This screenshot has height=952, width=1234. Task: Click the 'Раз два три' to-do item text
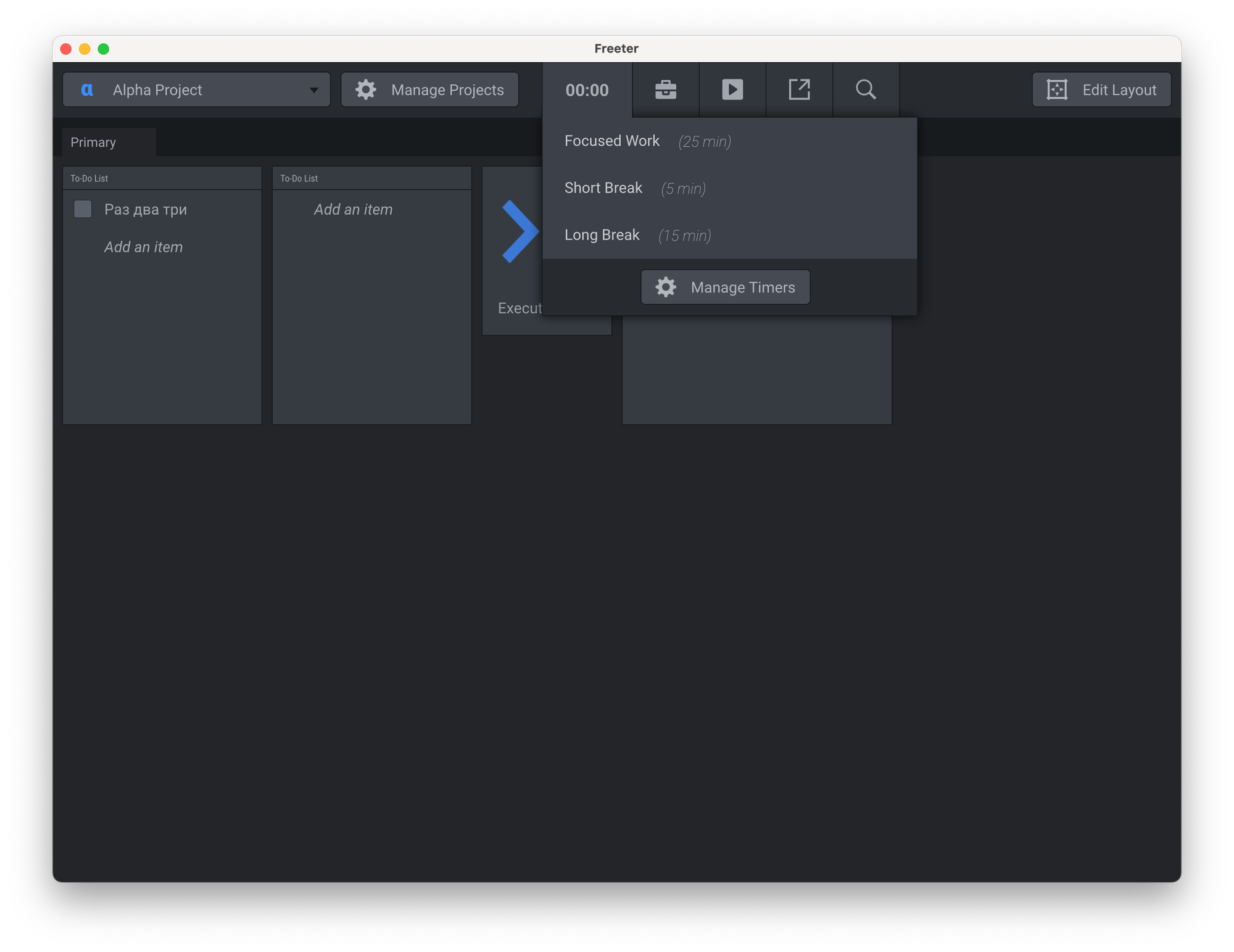tap(146, 209)
